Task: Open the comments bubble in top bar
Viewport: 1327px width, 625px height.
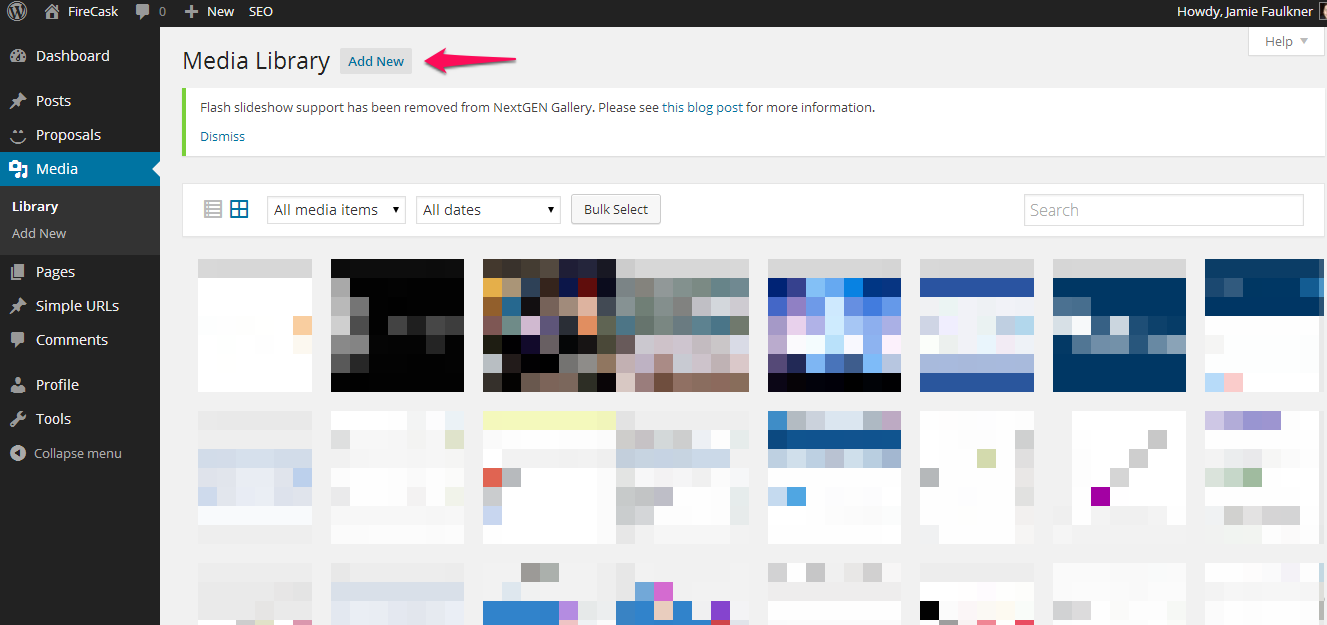Action: pyautogui.click(x=143, y=11)
